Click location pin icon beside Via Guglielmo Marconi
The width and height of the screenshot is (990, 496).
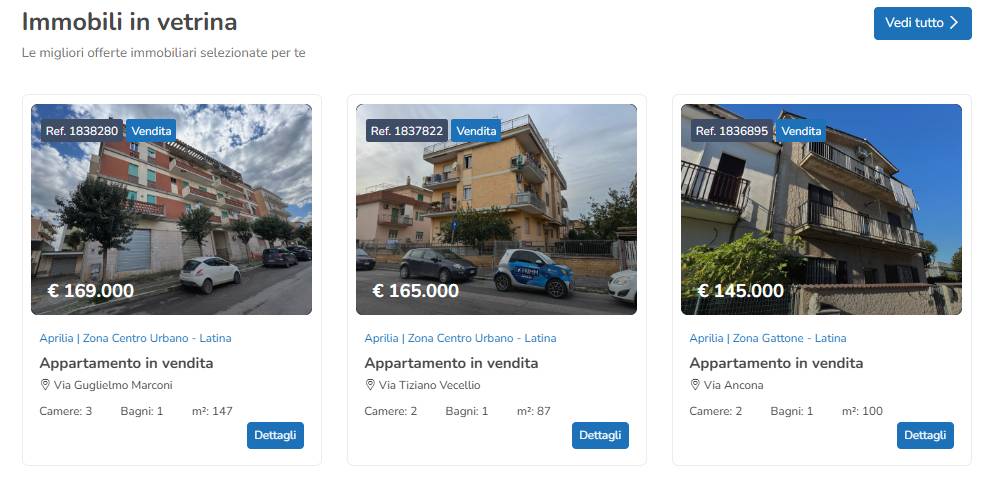pyautogui.click(x=45, y=384)
